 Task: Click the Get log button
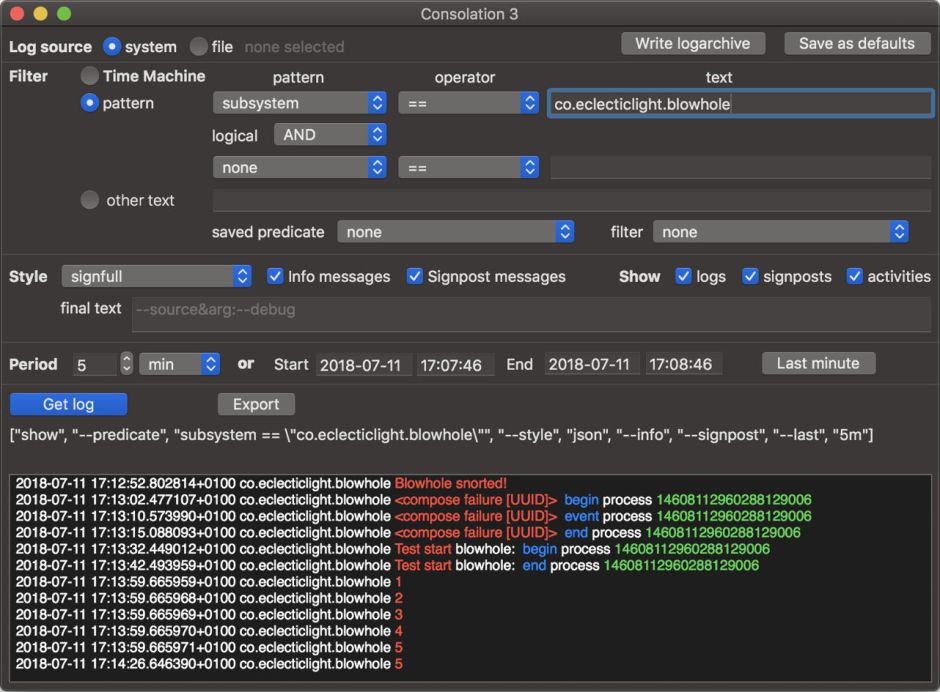[69, 404]
